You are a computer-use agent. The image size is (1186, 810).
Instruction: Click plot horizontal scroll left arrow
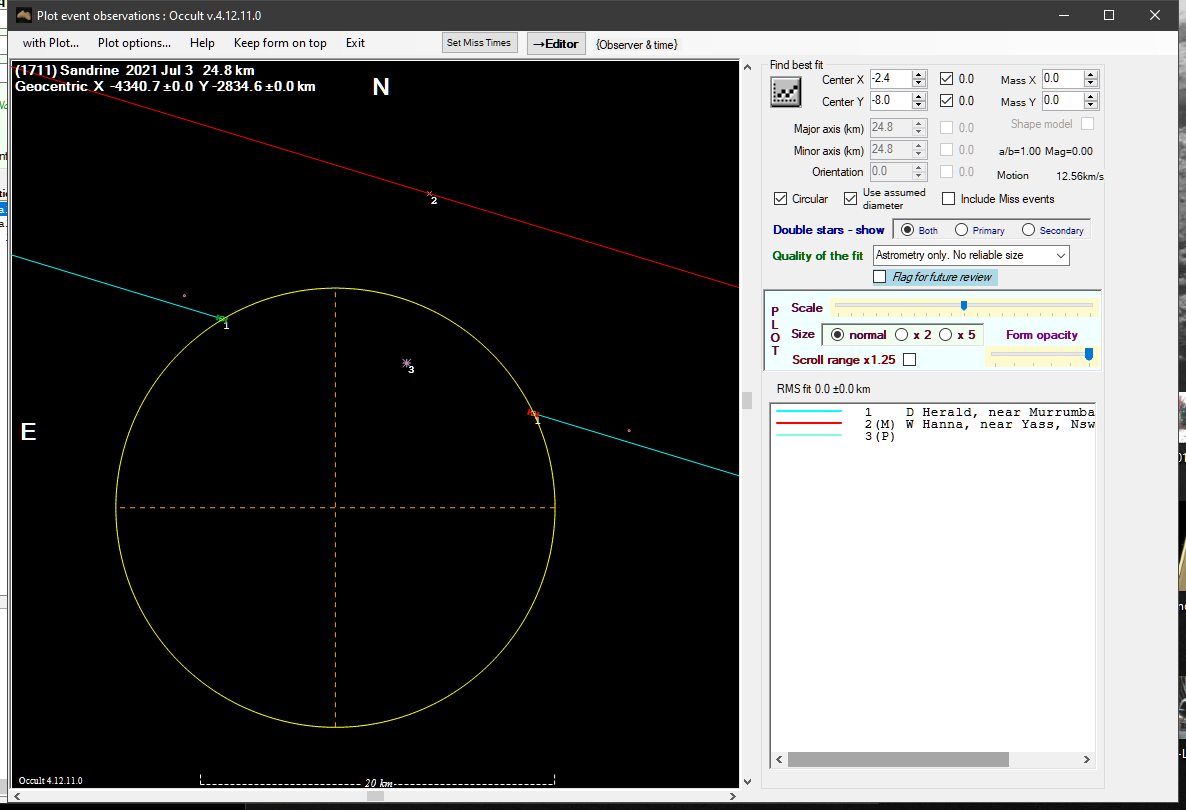tap(17, 796)
